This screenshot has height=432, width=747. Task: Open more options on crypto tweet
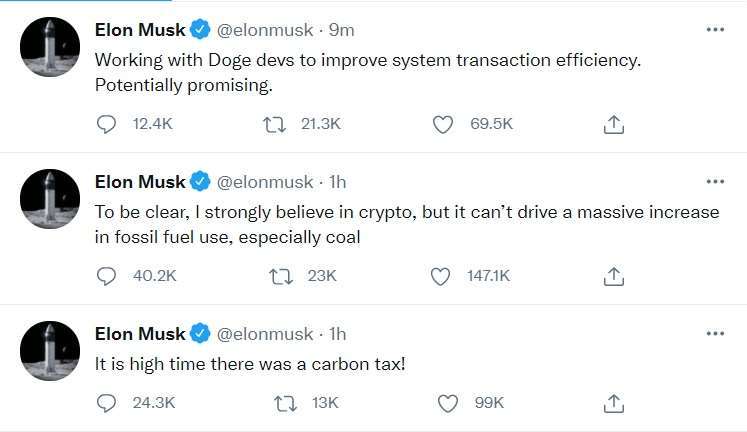[x=715, y=181]
